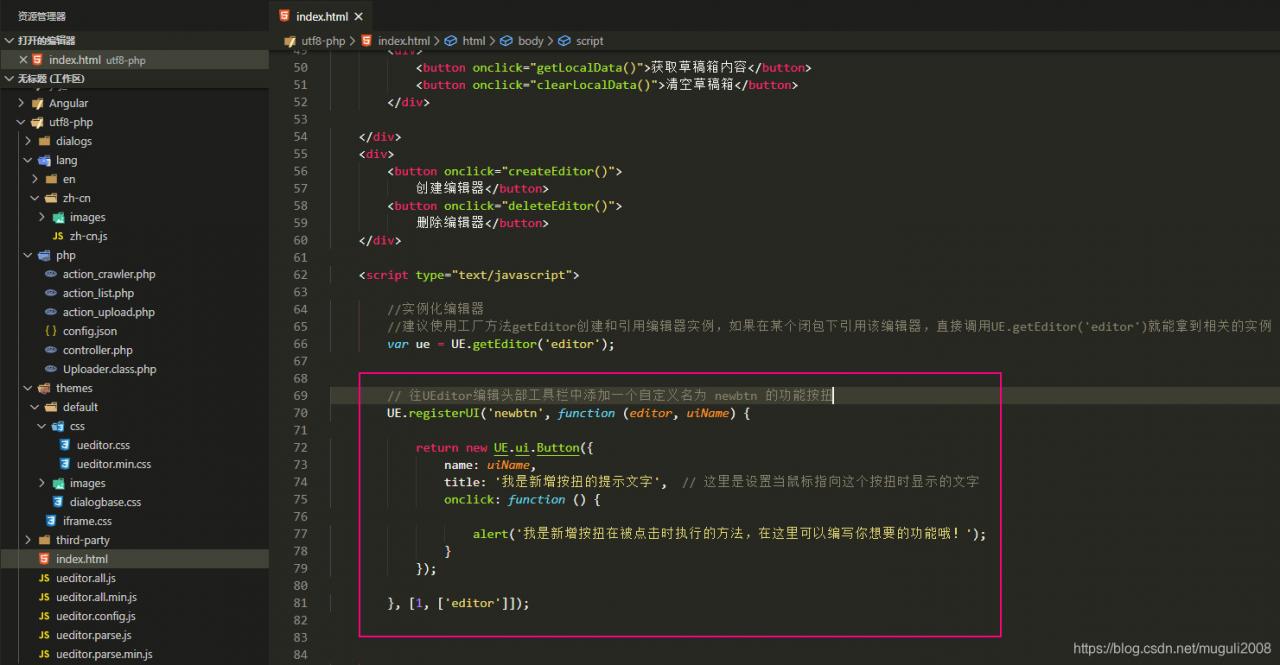The image size is (1280, 665).
Task: Click the CSS icon of iframe.css
Action: click(x=51, y=521)
